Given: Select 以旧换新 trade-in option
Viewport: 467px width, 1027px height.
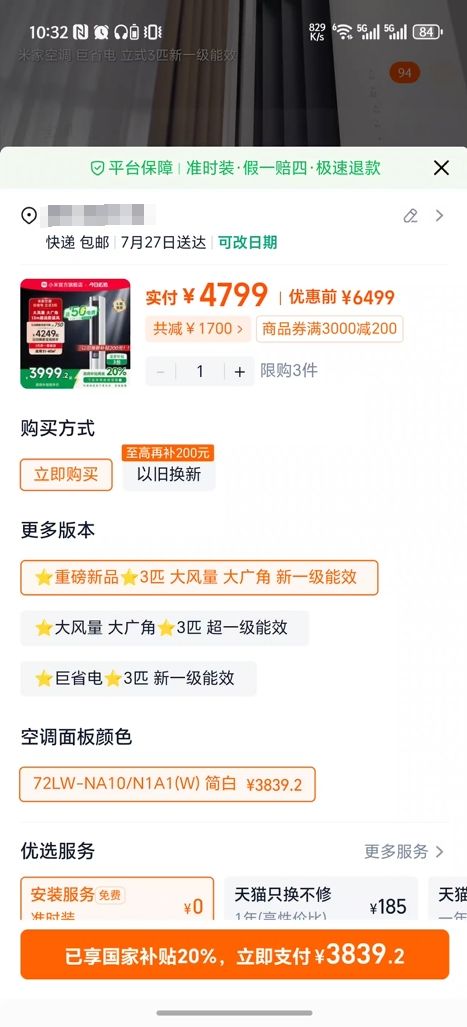Looking at the screenshot, I should click(x=168, y=474).
